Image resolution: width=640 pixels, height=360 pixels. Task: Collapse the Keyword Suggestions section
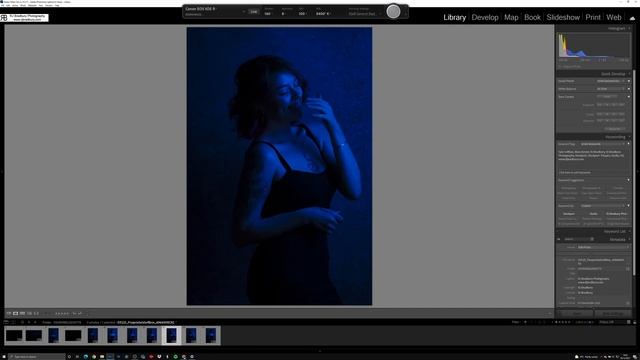(628, 180)
